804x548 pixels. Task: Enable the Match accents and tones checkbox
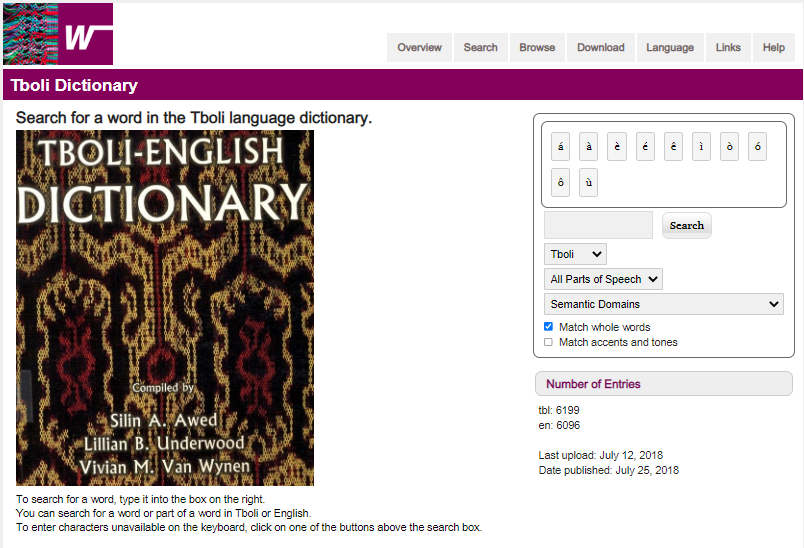[548, 342]
